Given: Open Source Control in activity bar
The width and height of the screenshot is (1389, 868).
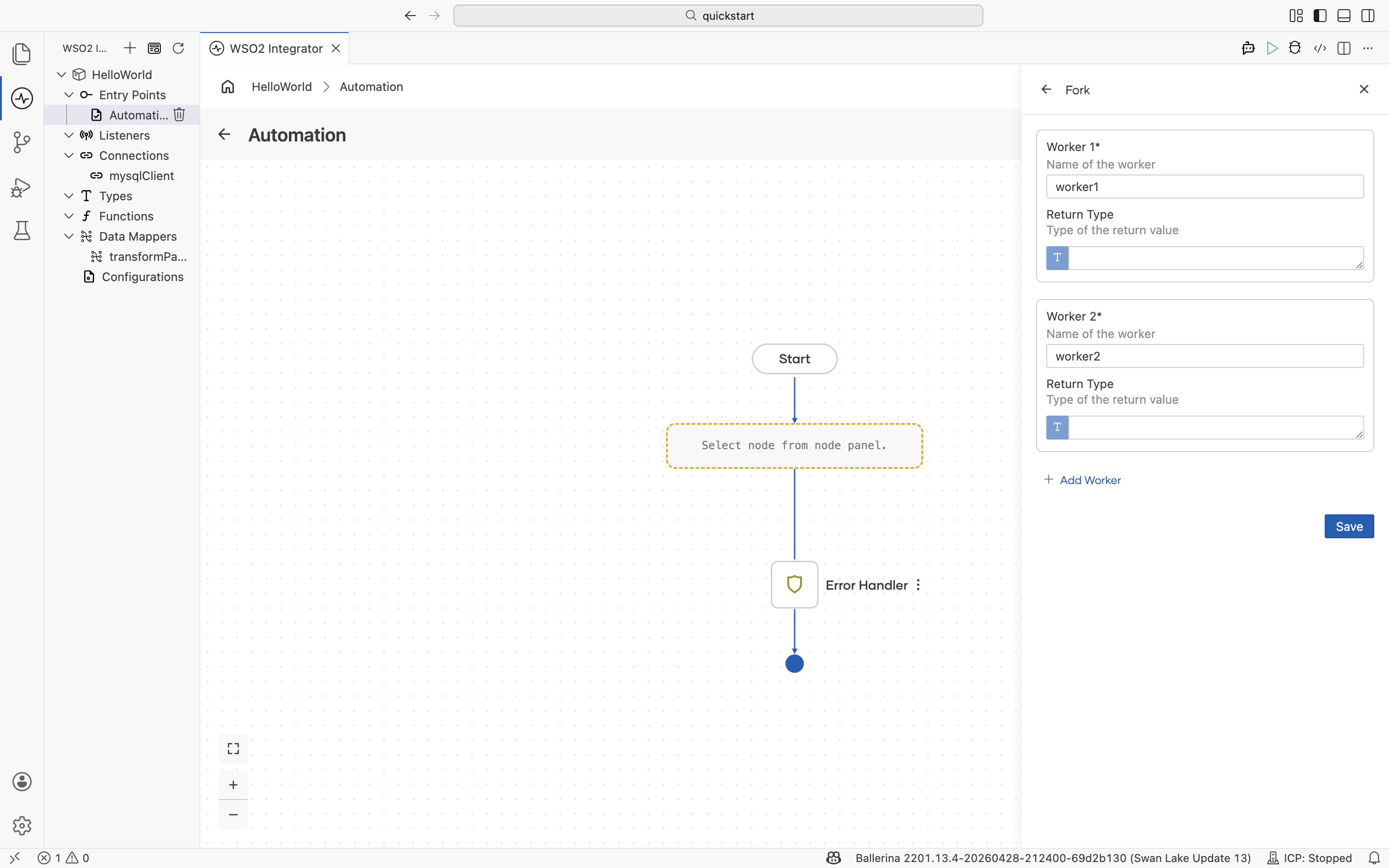Looking at the screenshot, I should click(x=22, y=142).
